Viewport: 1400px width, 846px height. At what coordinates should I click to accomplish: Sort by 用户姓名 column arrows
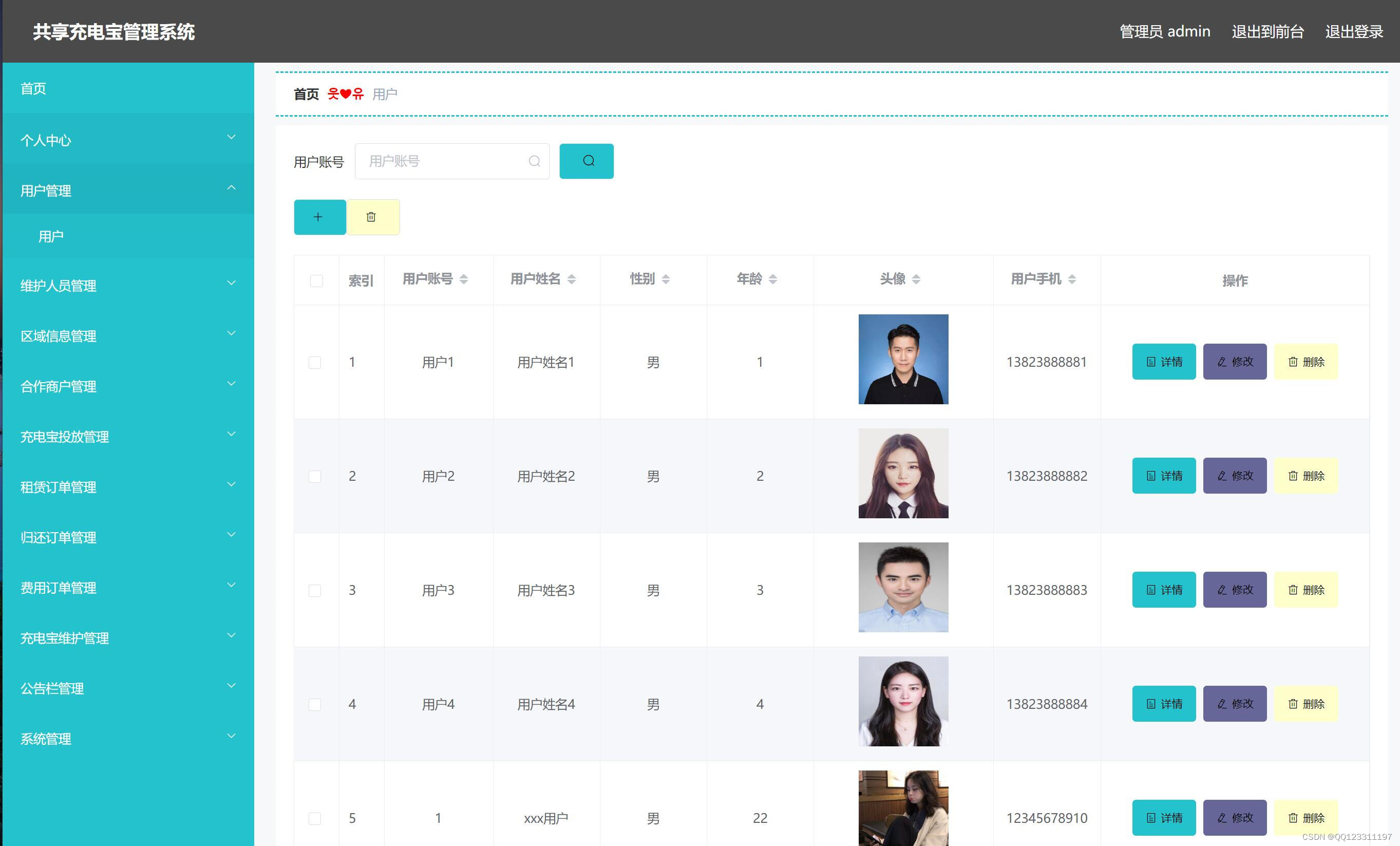[572, 279]
